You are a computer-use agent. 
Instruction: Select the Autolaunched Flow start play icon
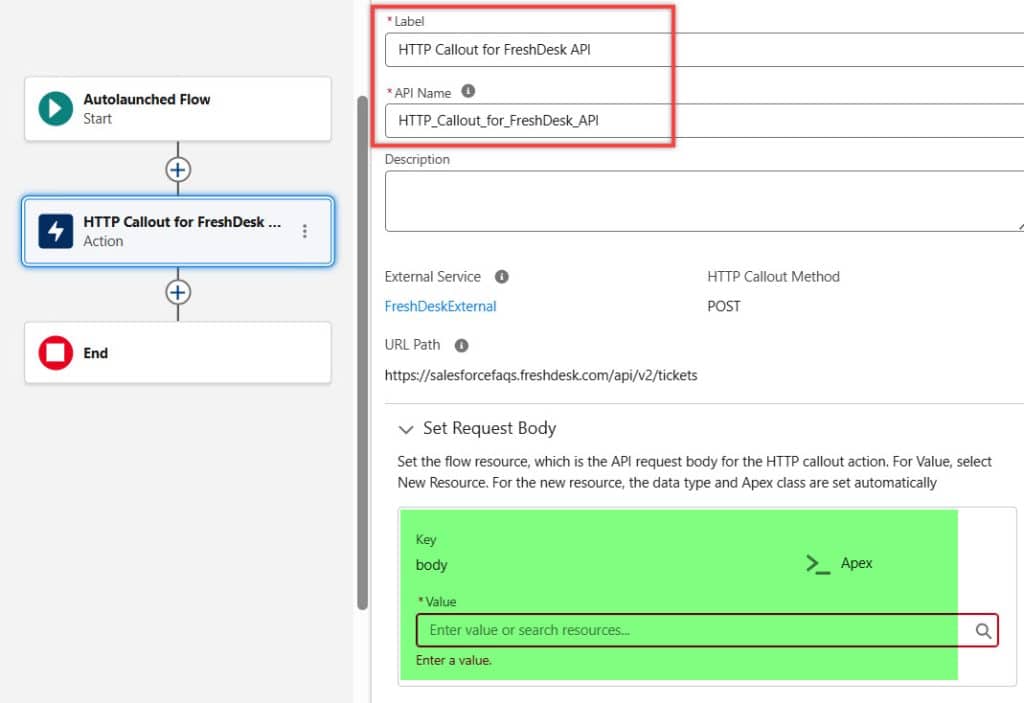[x=56, y=108]
